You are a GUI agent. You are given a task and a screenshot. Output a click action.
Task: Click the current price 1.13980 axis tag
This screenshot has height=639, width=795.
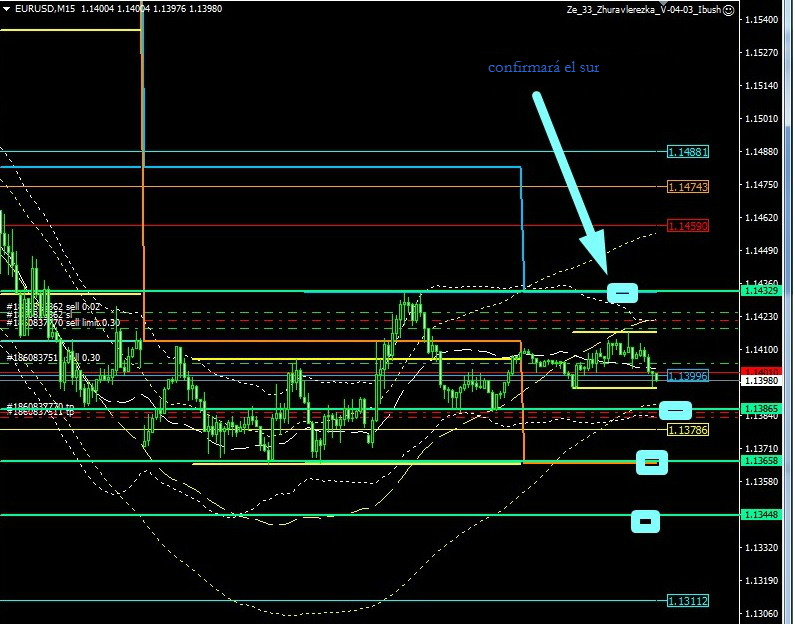pyautogui.click(x=760, y=381)
